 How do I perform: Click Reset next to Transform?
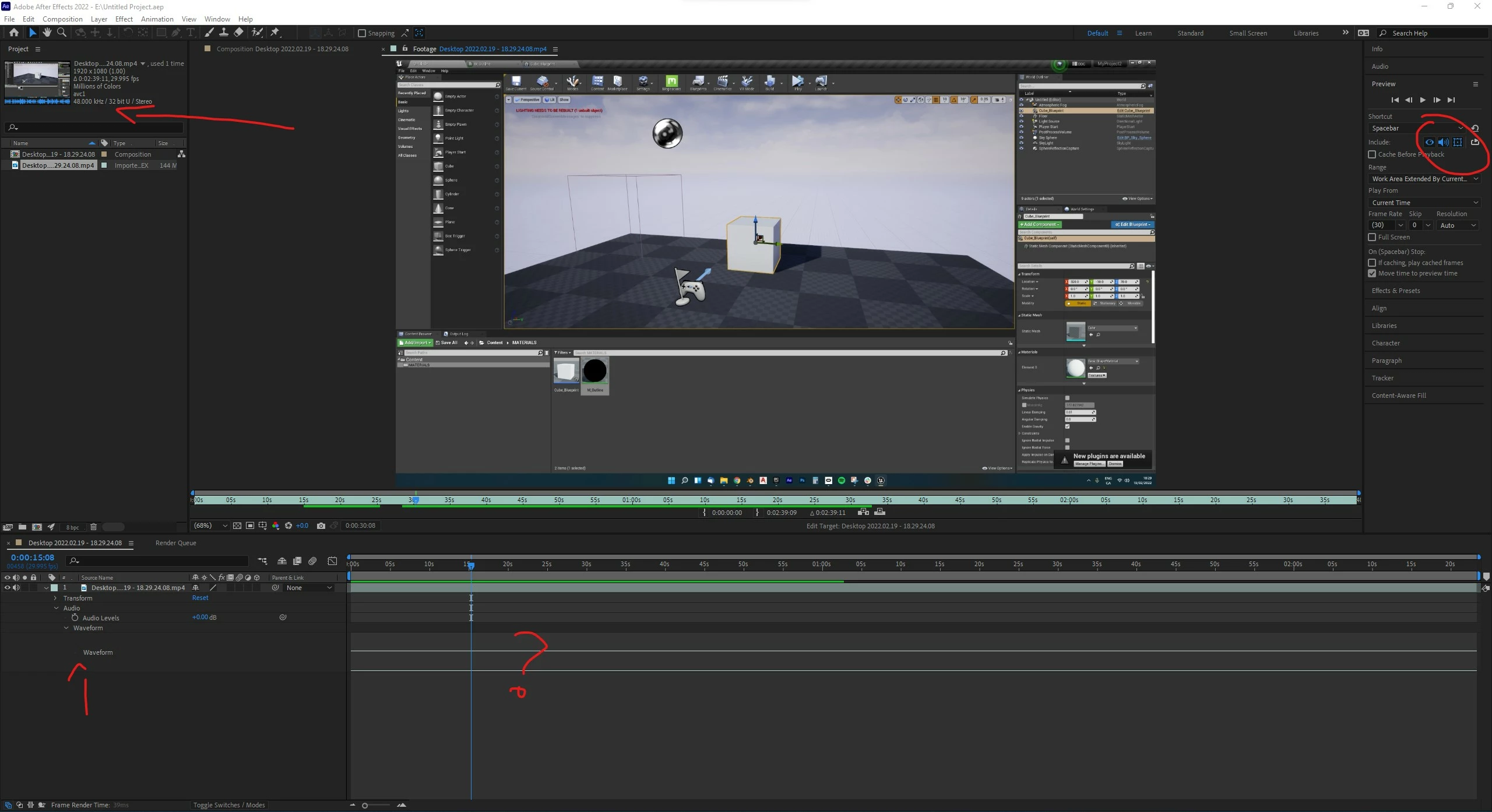click(x=200, y=598)
